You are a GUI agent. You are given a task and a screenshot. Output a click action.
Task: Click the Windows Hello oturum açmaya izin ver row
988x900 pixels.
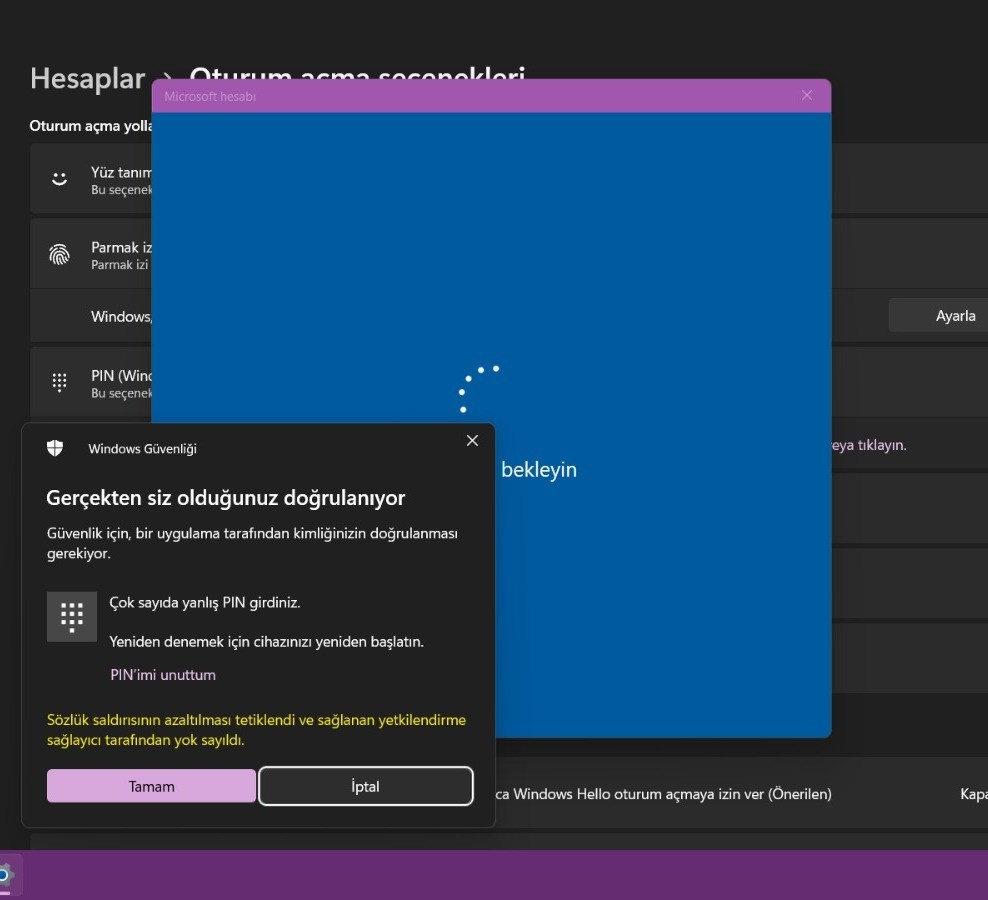(x=742, y=793)
